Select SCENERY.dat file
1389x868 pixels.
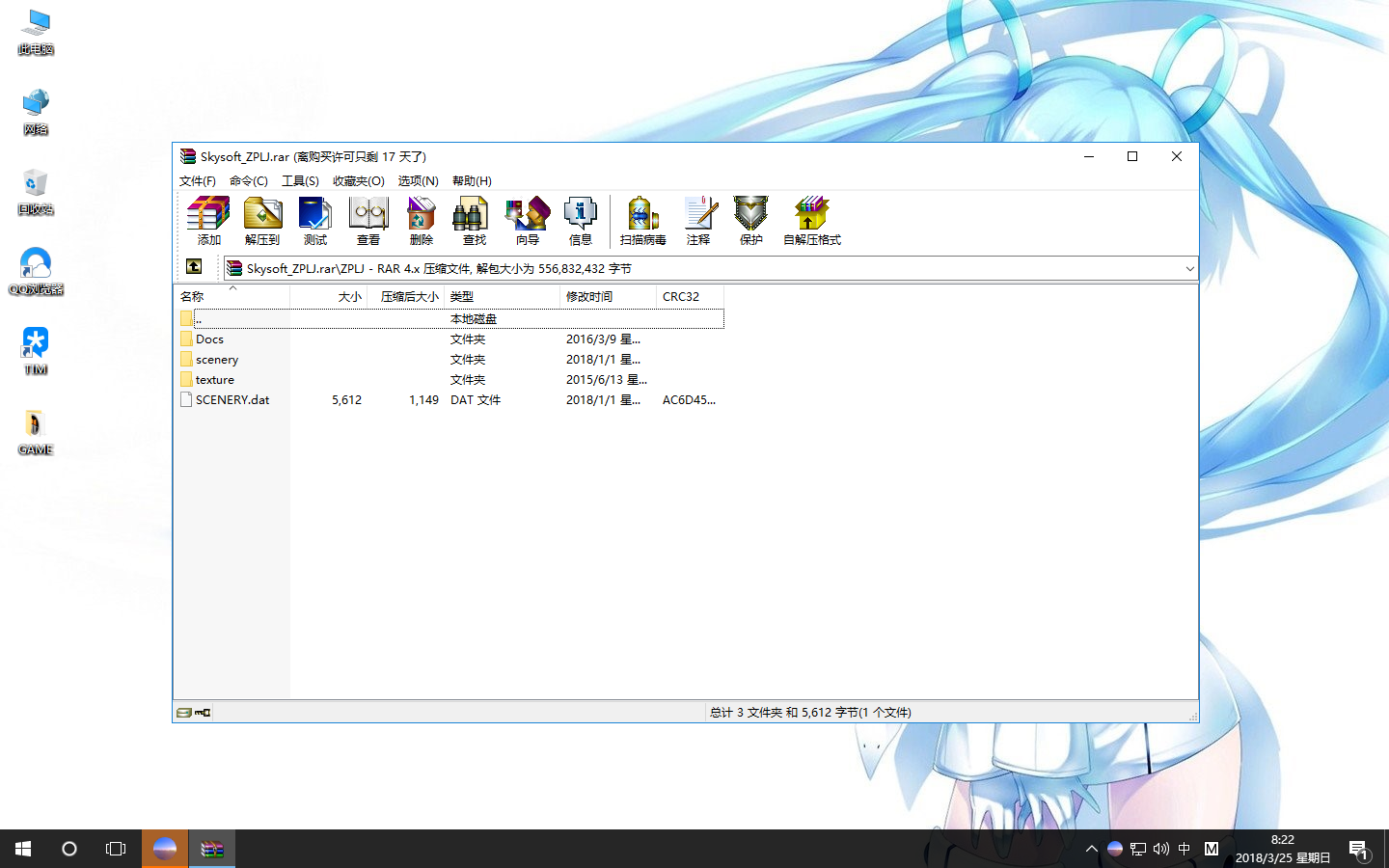(449, 400)
